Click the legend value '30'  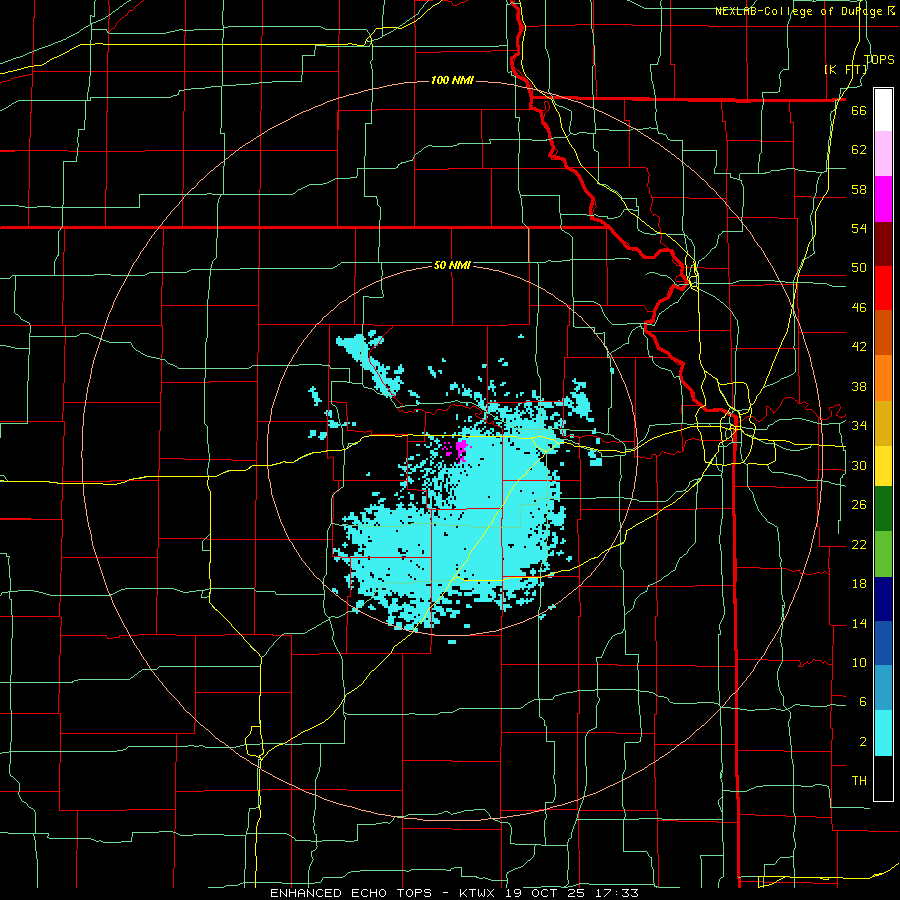(x=859, y=465)
